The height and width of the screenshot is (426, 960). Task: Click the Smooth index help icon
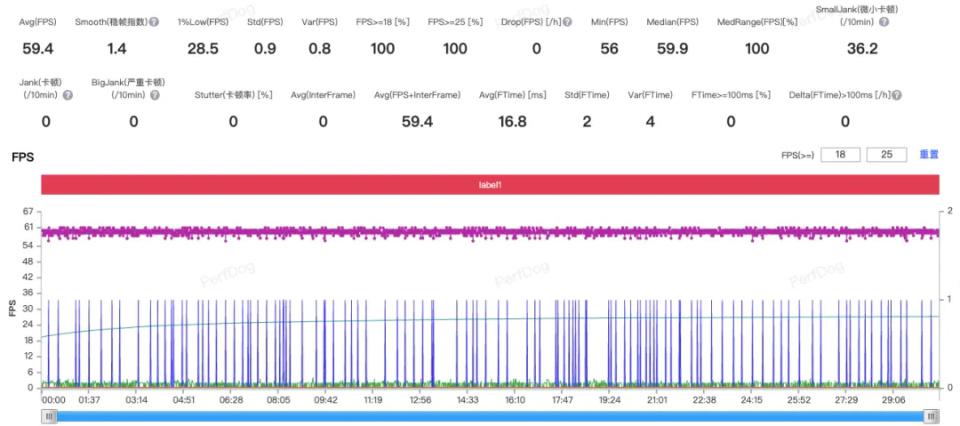(x=153, y=22)
